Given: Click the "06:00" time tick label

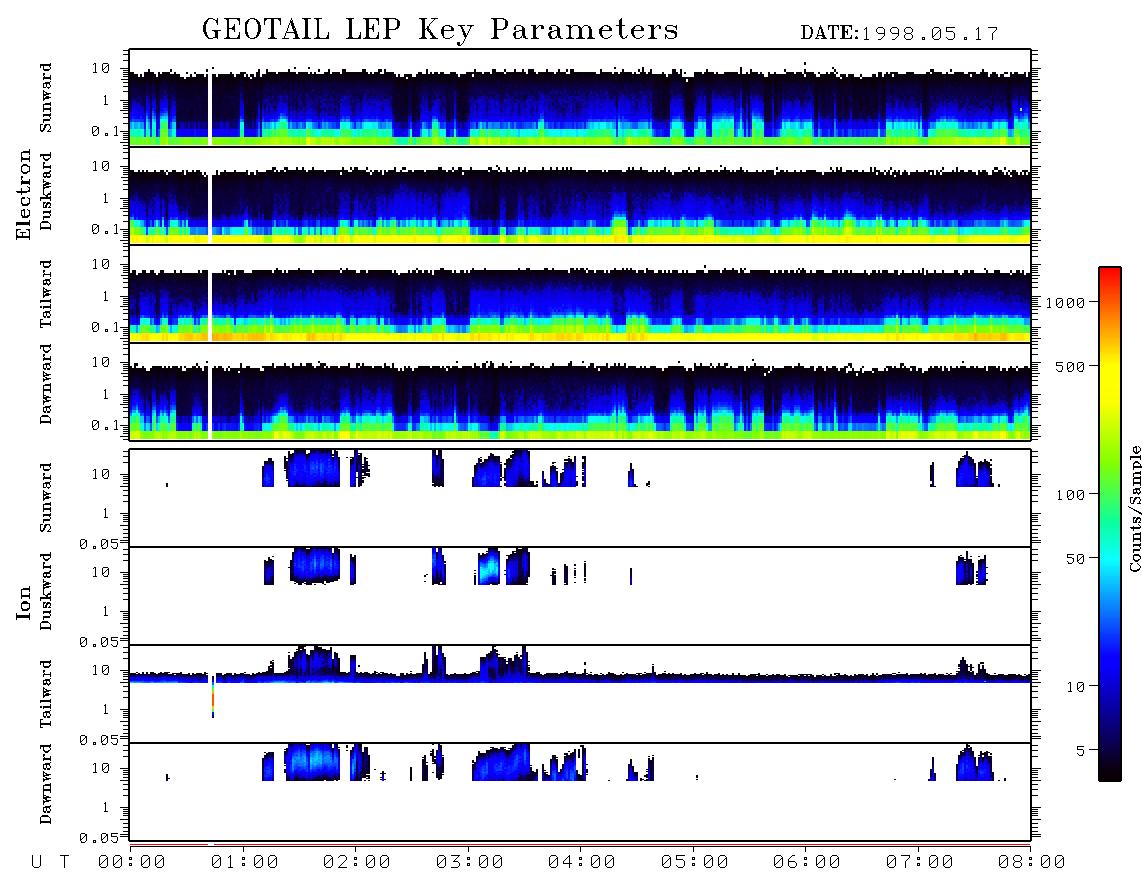Looking at the screenshot, I should [x=806, y=863].
